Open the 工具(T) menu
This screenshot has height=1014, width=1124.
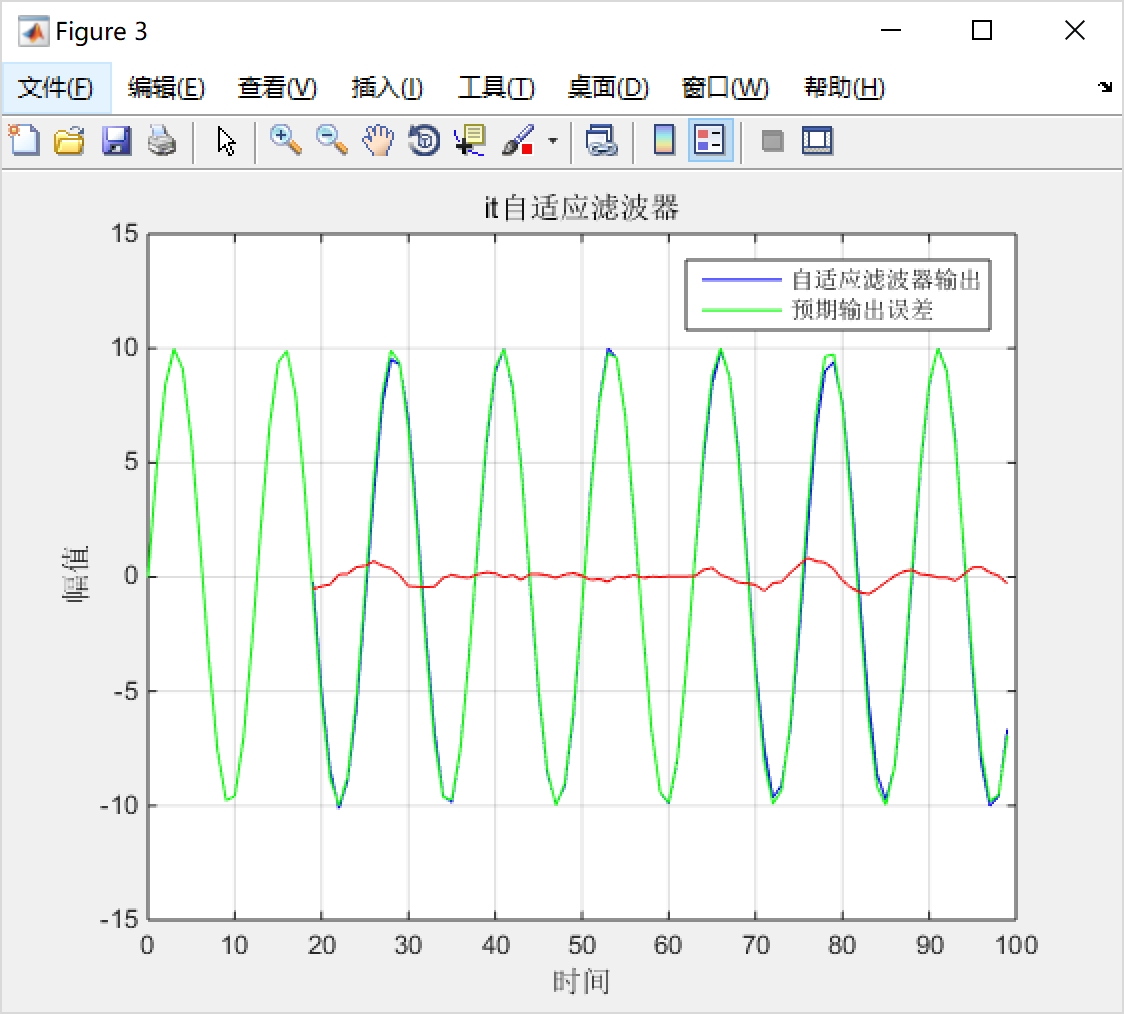[496, 87]
